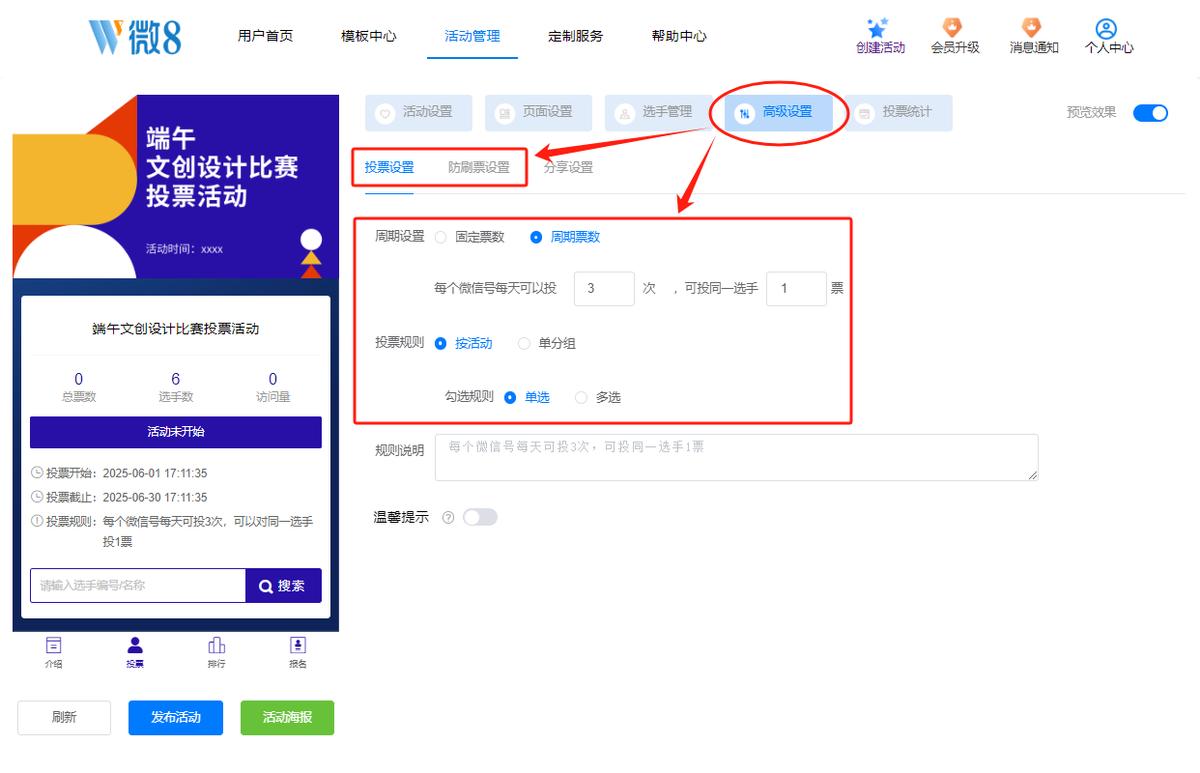Viewport: 1200px width, 773px height.
Task: Click the title 端午文创设计比赛投票活动
Action: tap(176, 329)
